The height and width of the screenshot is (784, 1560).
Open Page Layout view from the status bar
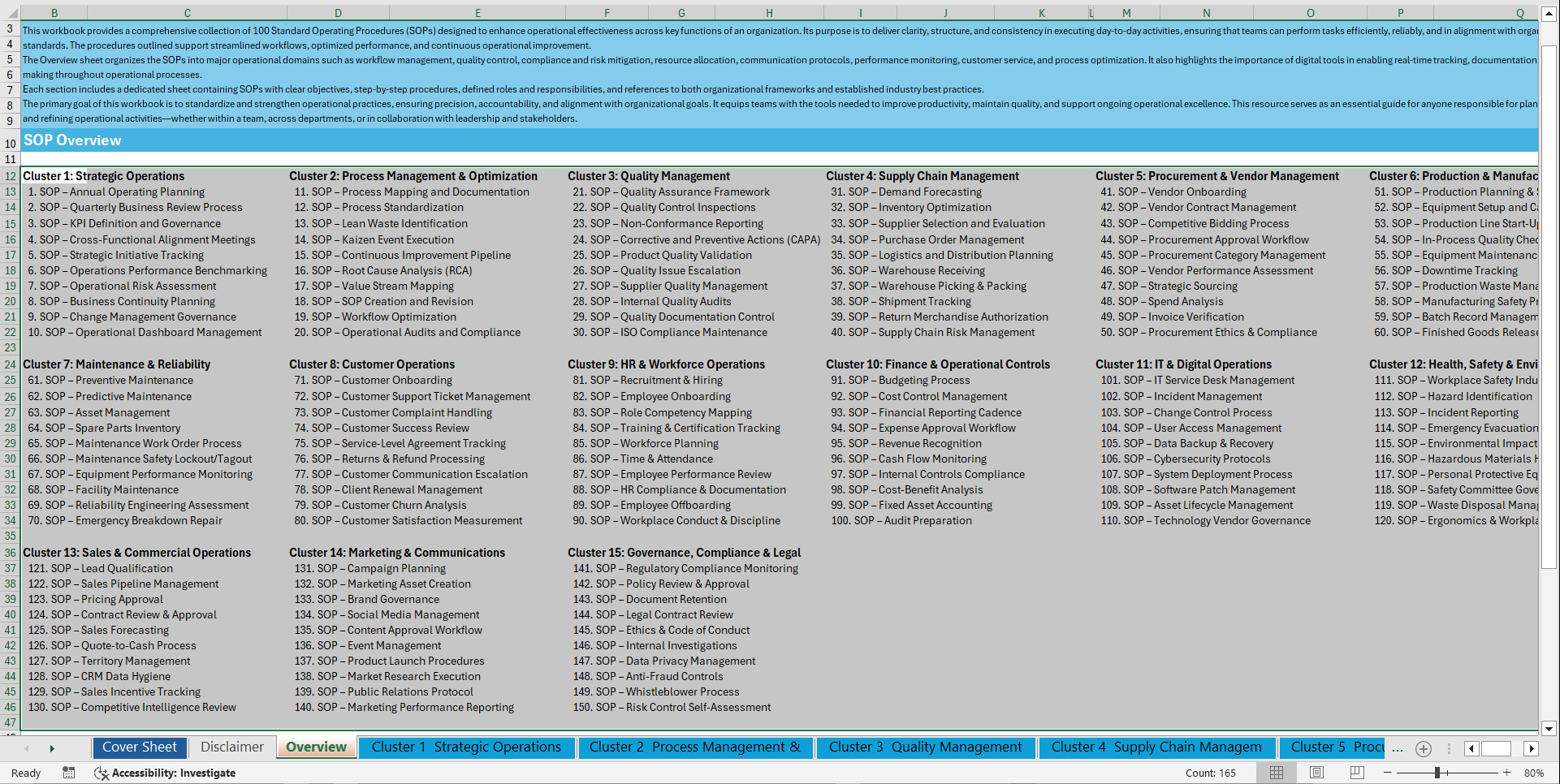click(1316, 773)
